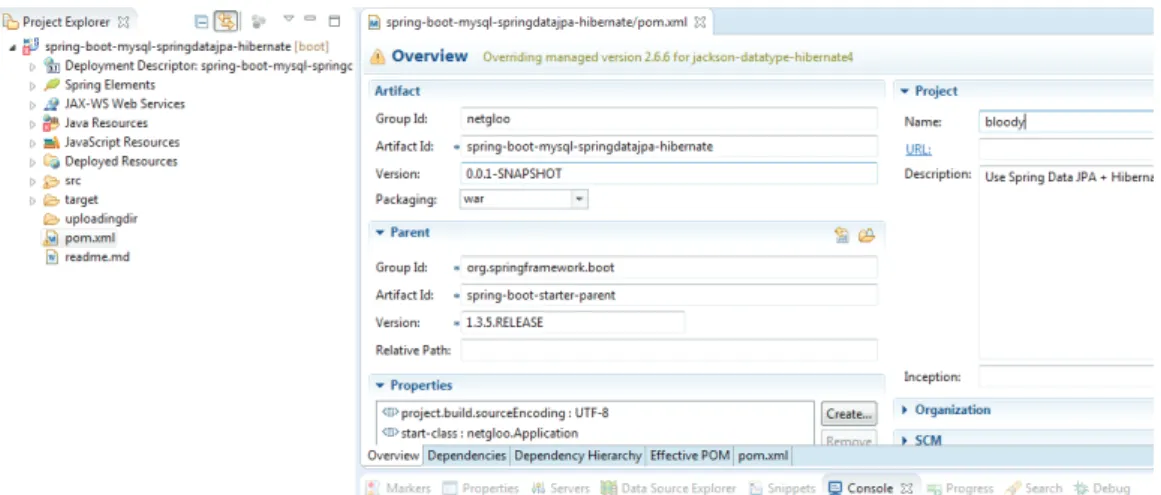Close the pom.xml editor tab

(700, 22)
